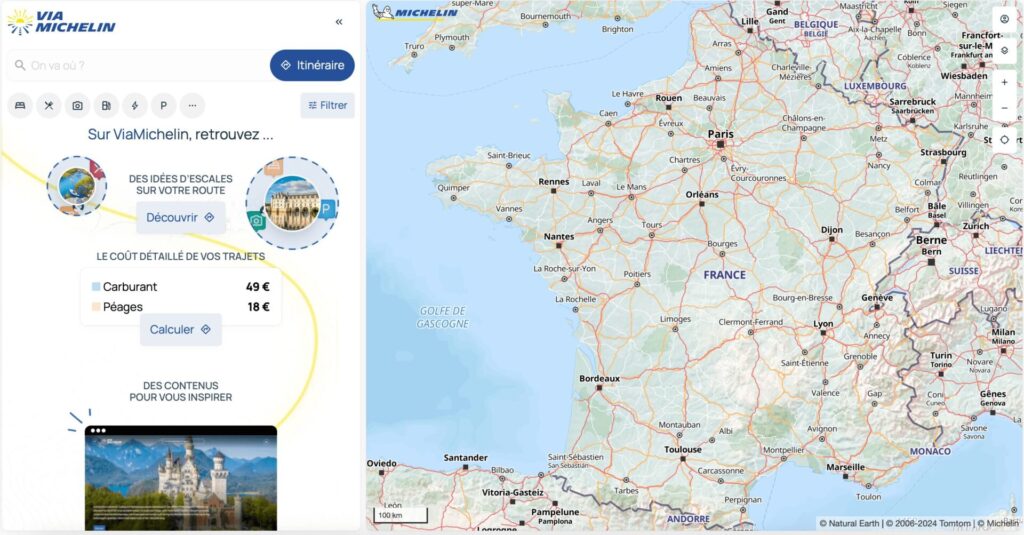Open the user account icon on map
Screen dimensions: 1024x535
1004,19
